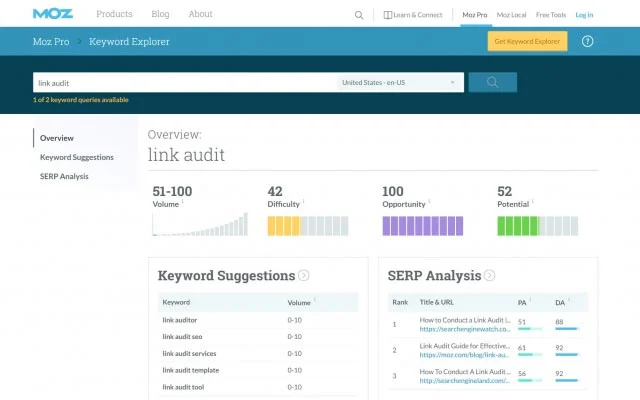Click info icon beside PA column header
The height and width of the screenshot is (400, 640).
pos(530,300)
